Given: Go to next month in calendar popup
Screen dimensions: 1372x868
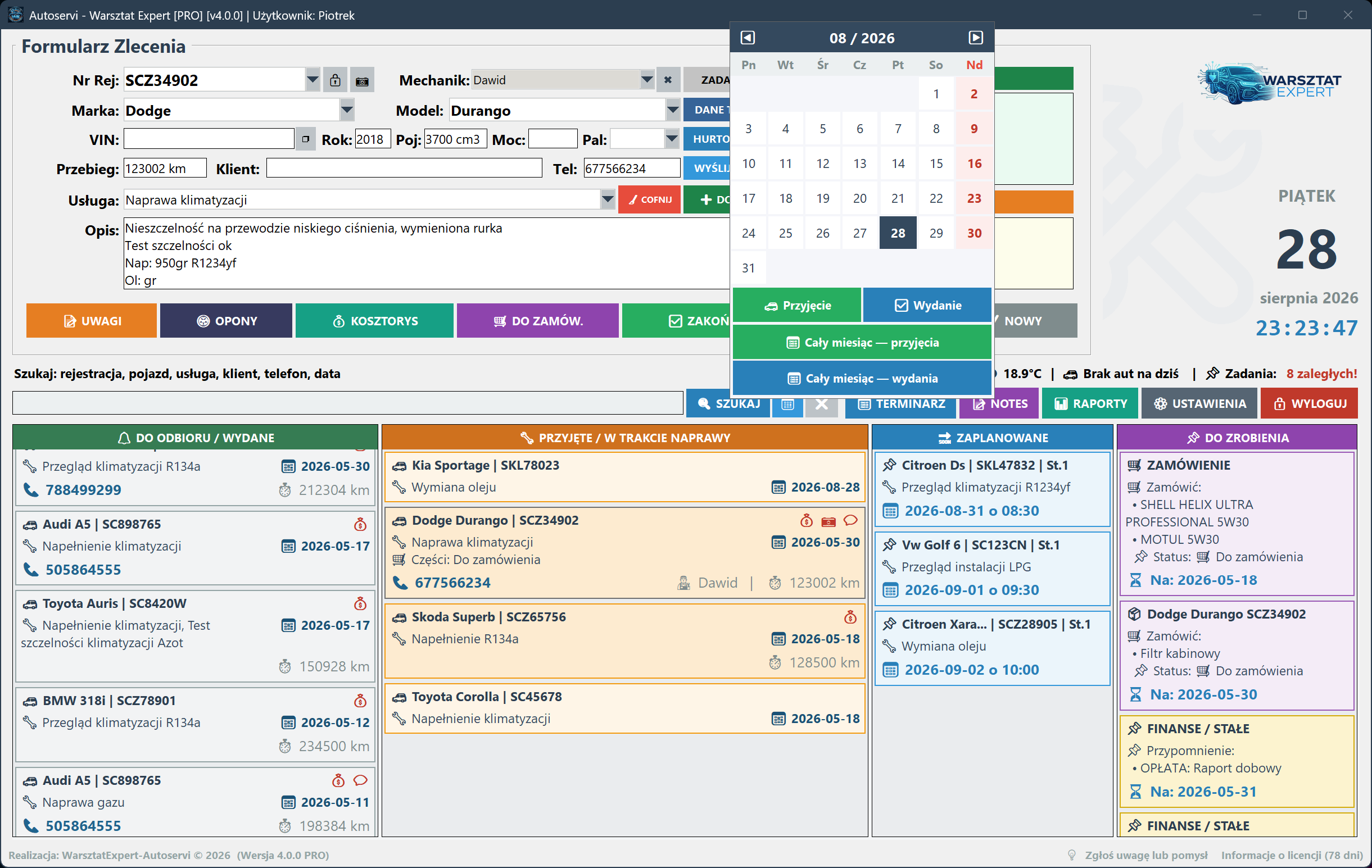Looking at the screenshot, I should point(975,38).
